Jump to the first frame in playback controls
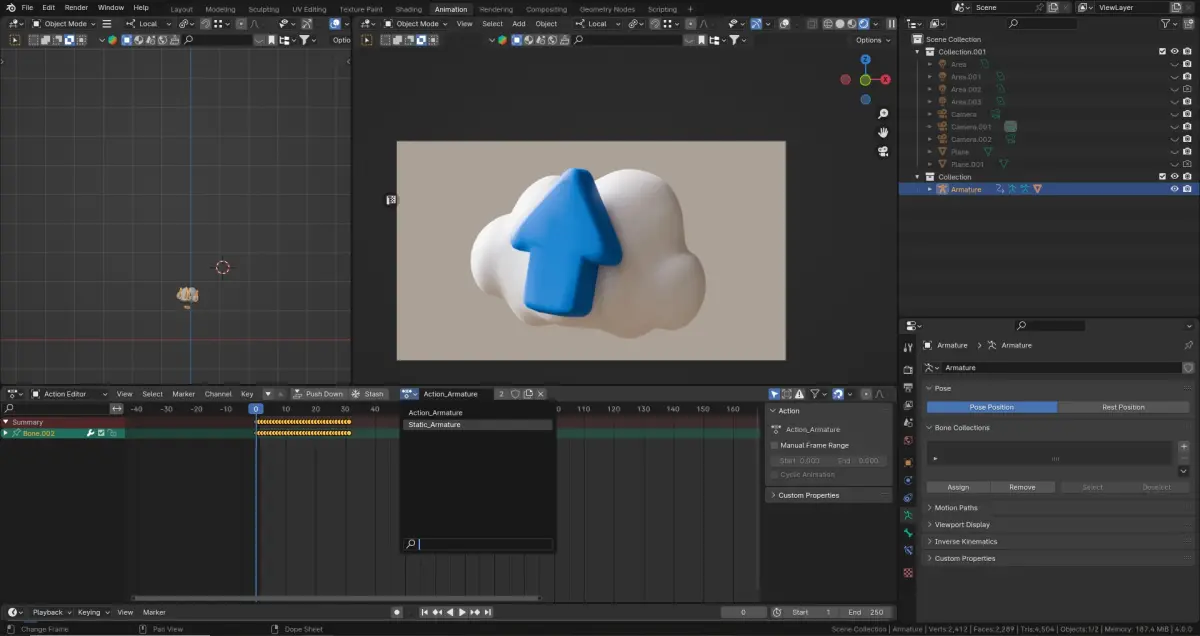 (425, 612)
